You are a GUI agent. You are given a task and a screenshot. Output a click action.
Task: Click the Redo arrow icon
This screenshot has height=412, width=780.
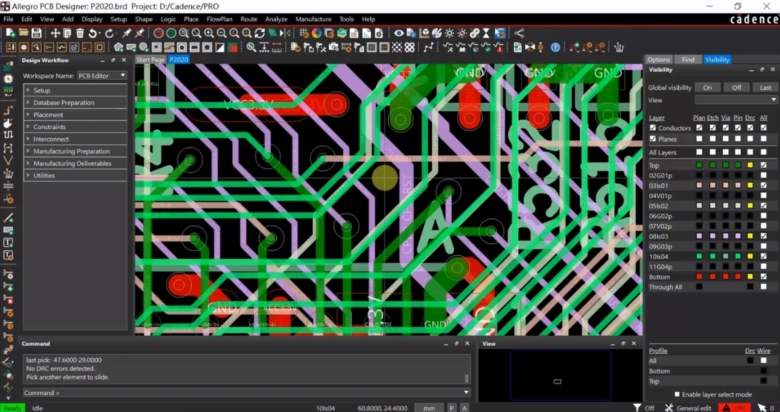[x=109, y=33]
